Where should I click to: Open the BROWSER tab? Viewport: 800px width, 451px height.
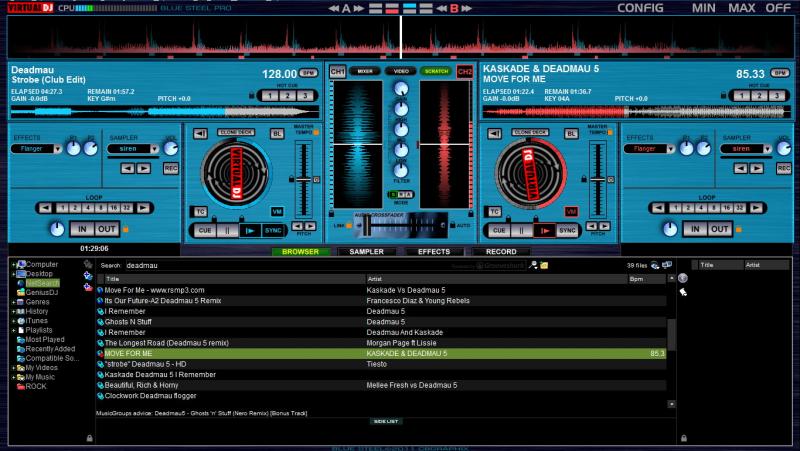coord(300,252)
